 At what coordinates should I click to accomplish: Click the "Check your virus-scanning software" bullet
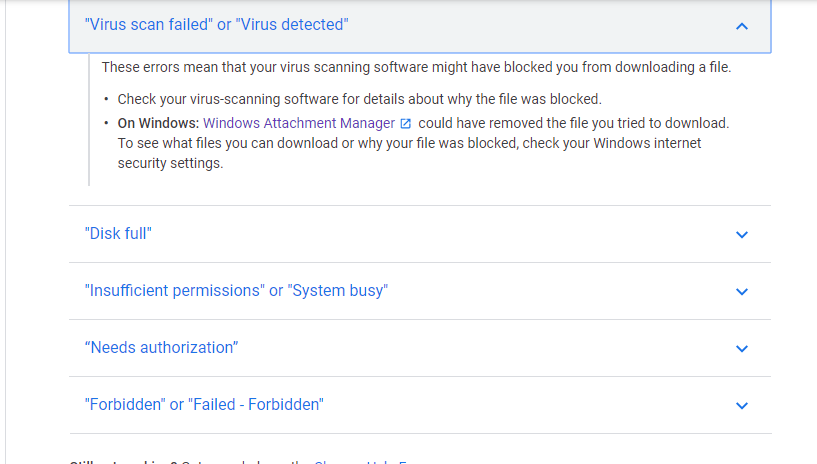coord(360,99)
